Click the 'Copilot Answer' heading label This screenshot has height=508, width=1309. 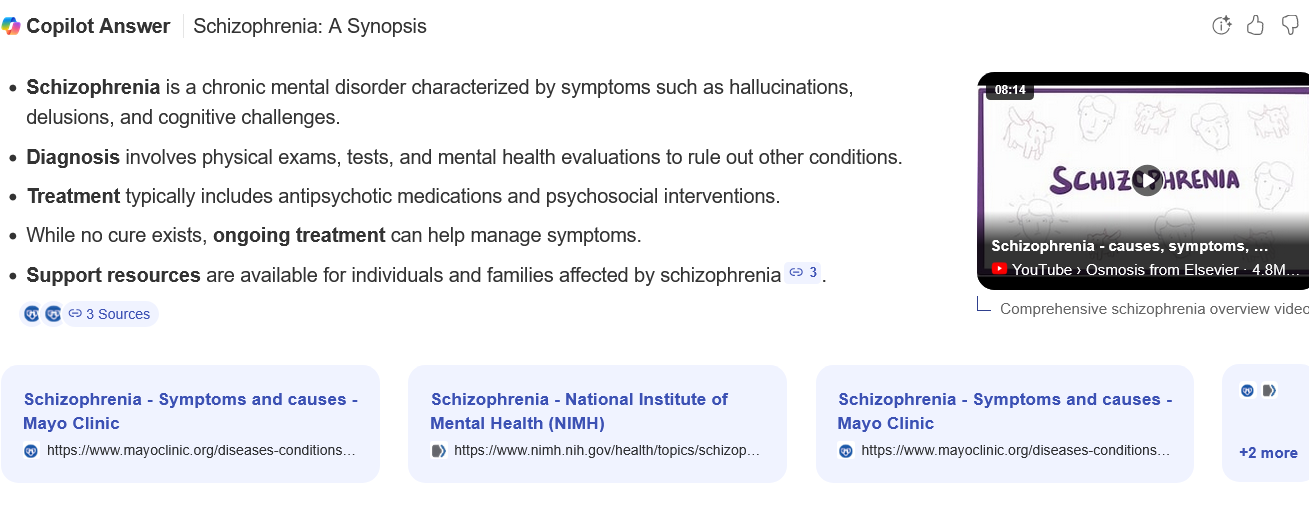click(98, 27)
